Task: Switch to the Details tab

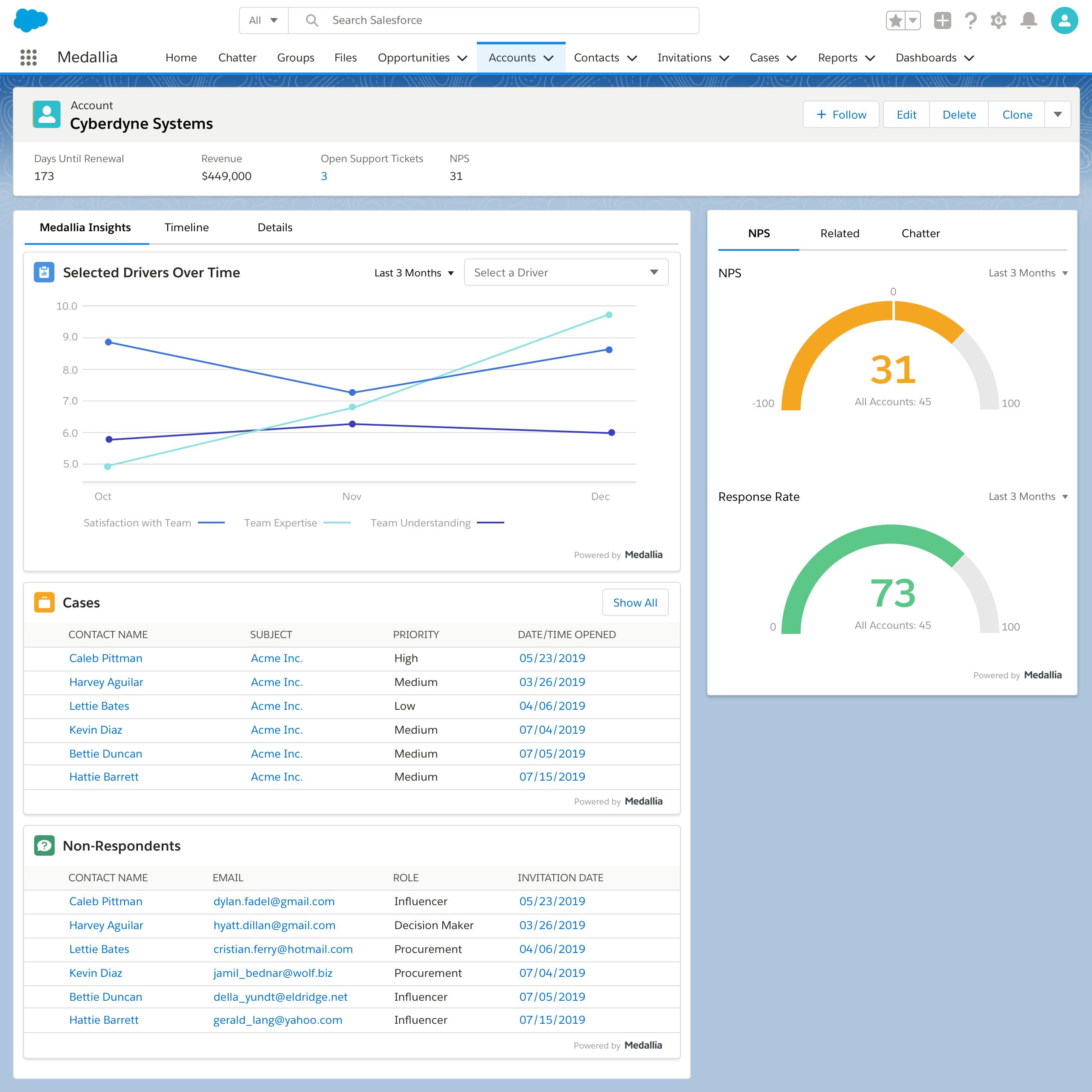Action: 275,227
